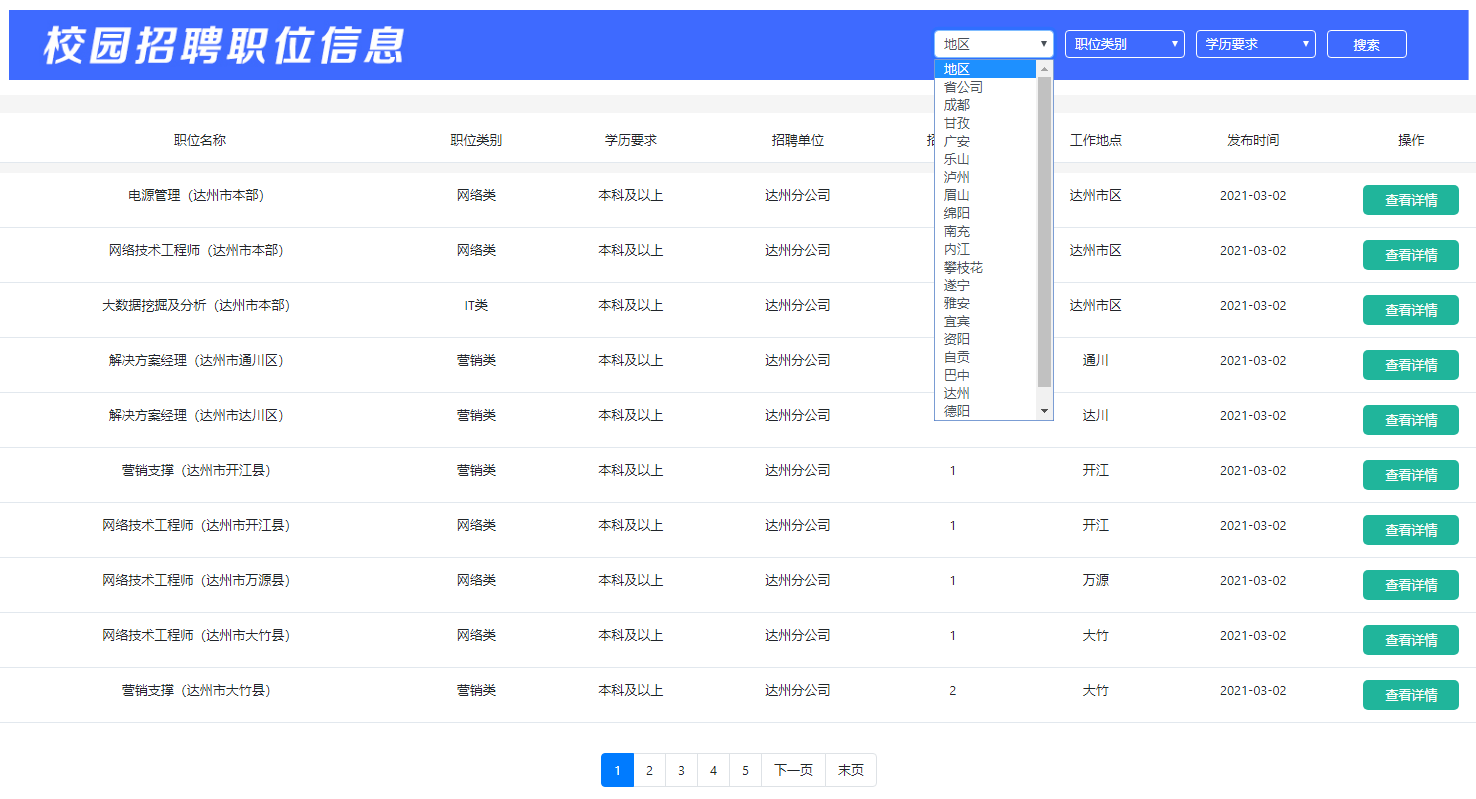The width and height of the screenshot is (1476, 799).
Task: Pick 乐山 from the region list
Action: click(x=986, y=159)
